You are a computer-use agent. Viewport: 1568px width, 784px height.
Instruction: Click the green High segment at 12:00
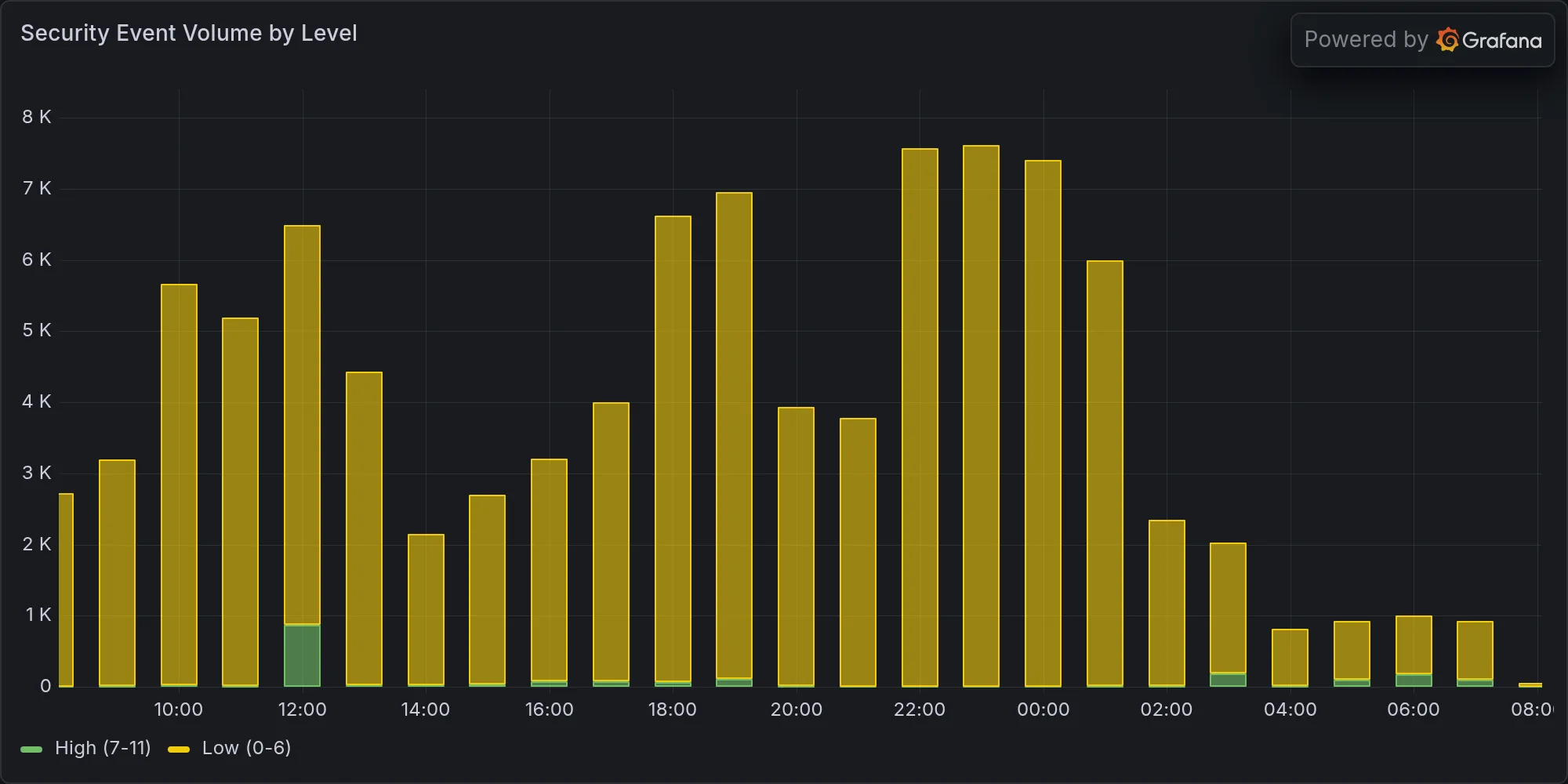(x=302, y=655)
